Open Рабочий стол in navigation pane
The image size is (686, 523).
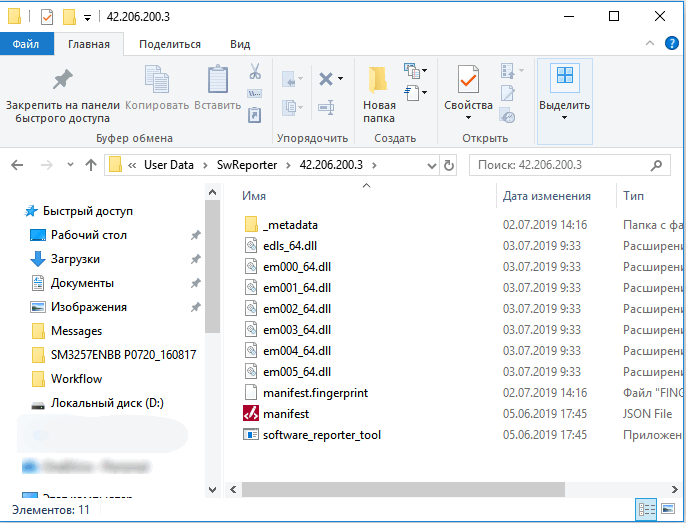[88, 235]
